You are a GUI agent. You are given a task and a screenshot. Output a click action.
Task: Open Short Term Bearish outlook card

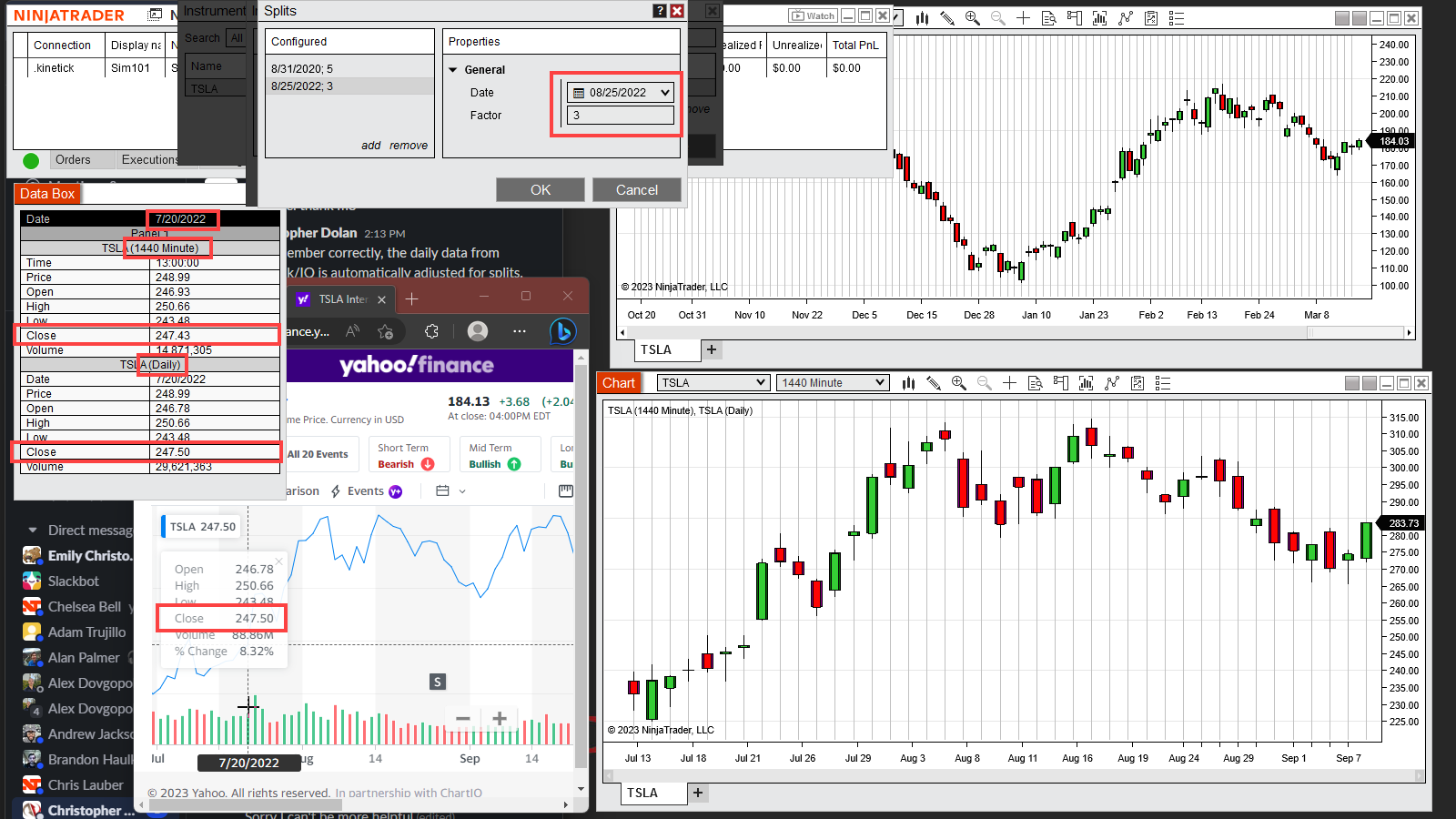[409, 455]
